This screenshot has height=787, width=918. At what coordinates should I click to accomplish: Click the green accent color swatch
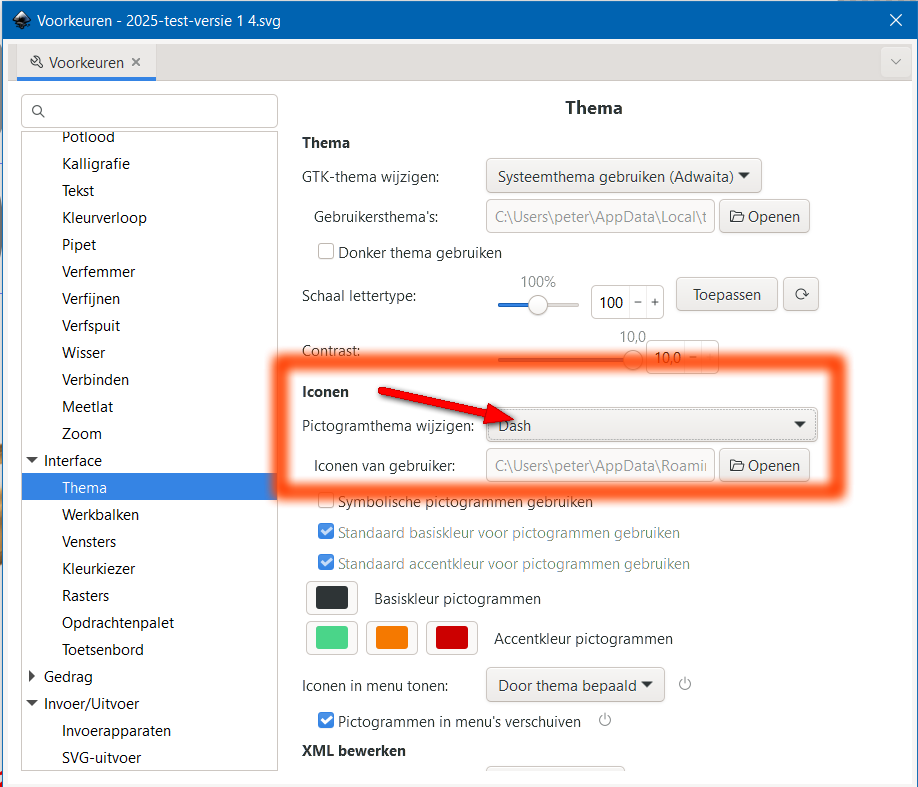[332, 638]
